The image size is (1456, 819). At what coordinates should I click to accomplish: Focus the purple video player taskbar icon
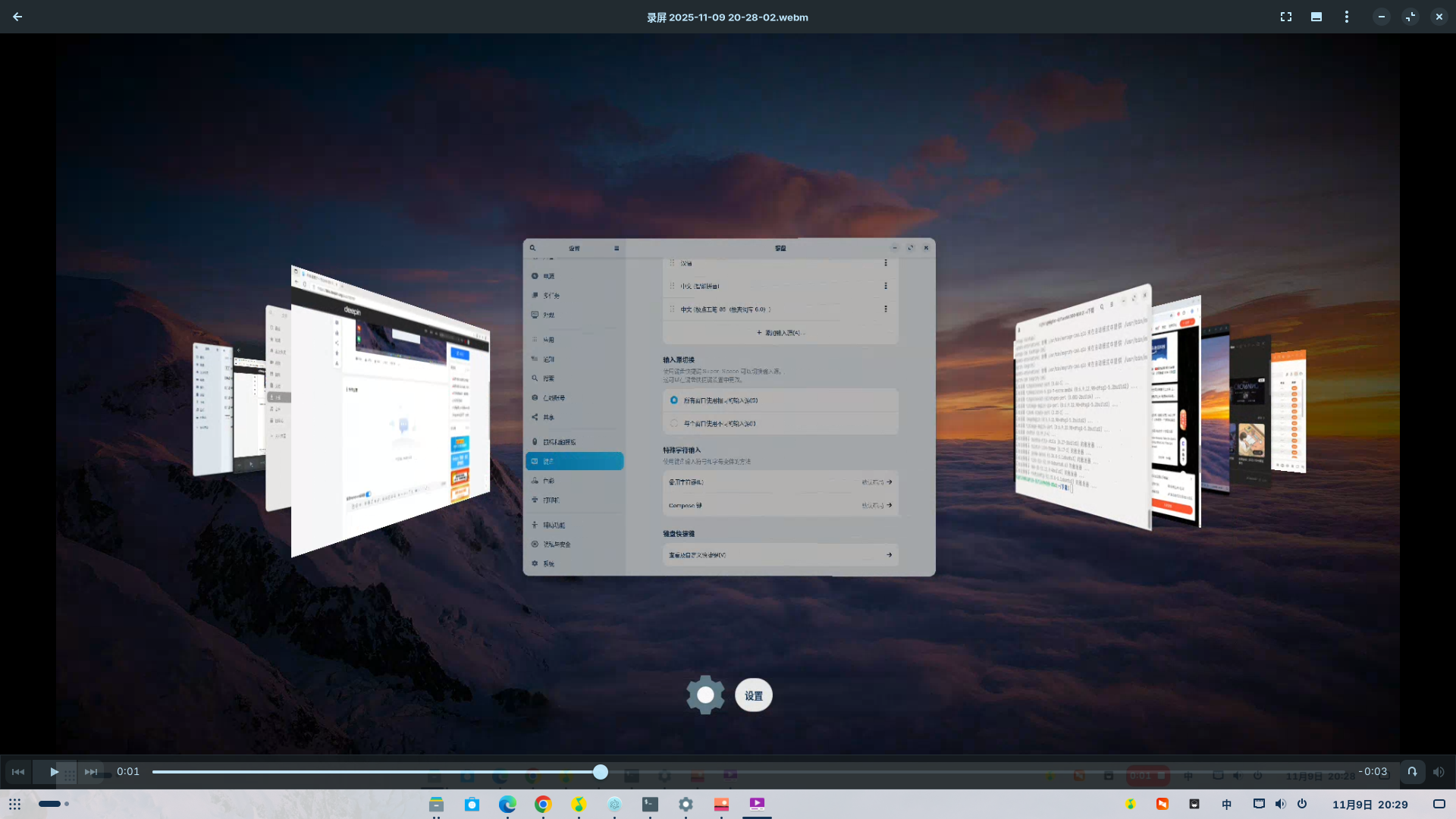coord(757,805)
